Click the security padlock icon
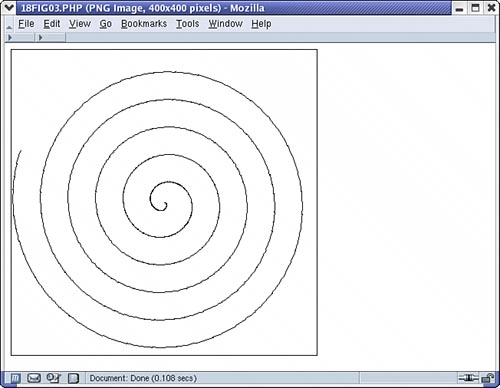 pos(488,378)
